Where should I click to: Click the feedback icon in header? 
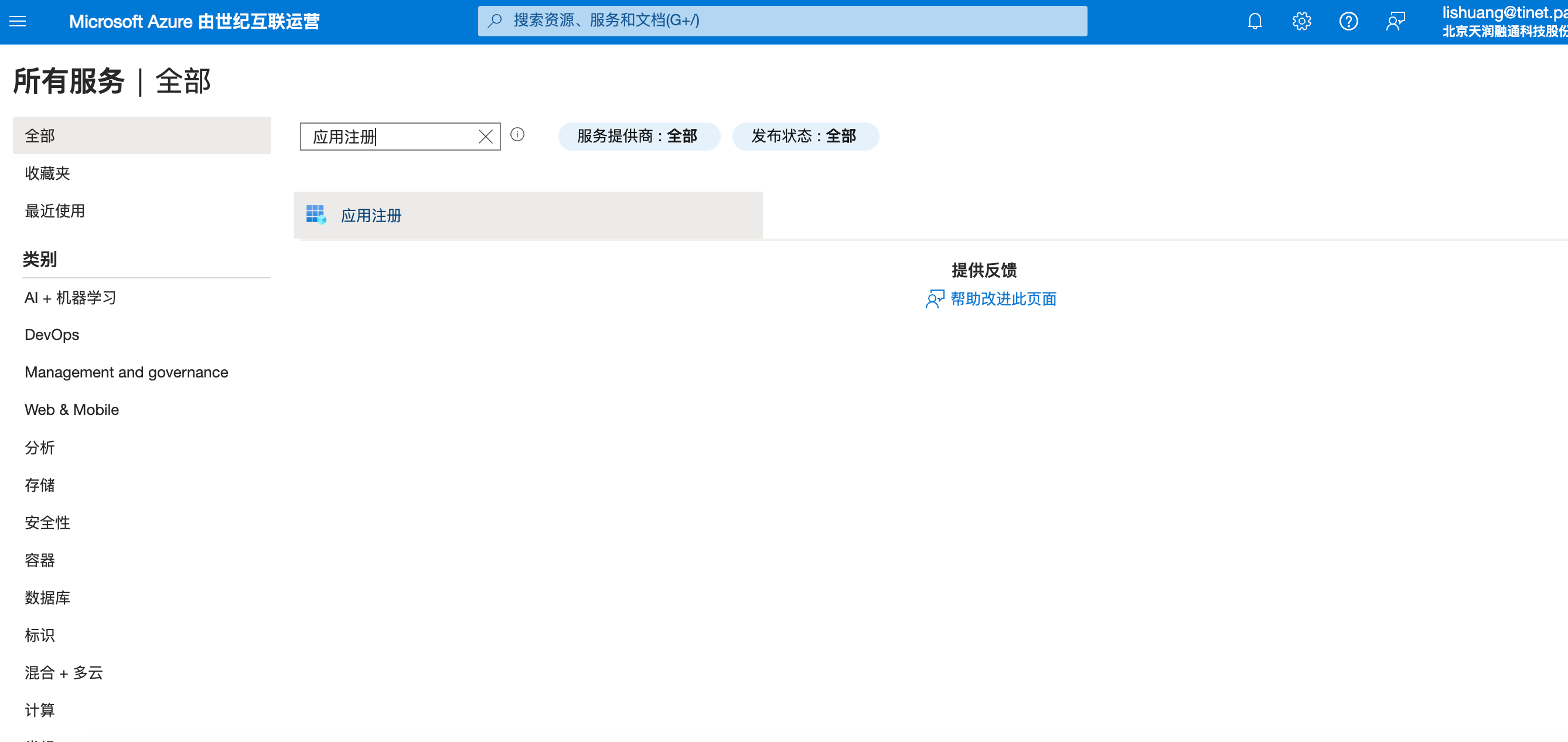(1395, 21)
